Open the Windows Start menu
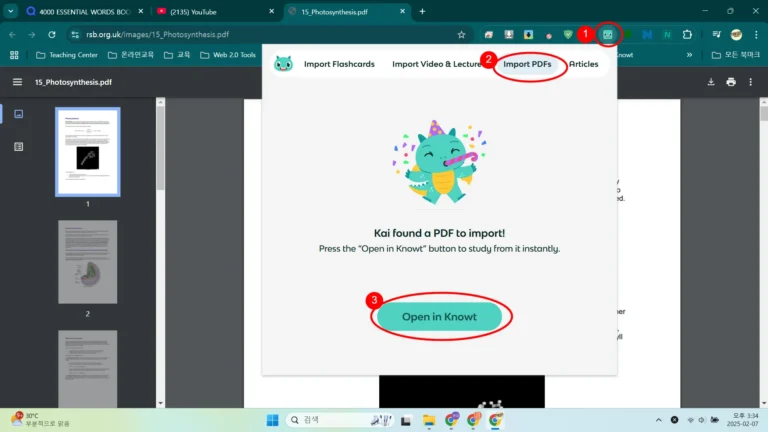 click(272, 420)
